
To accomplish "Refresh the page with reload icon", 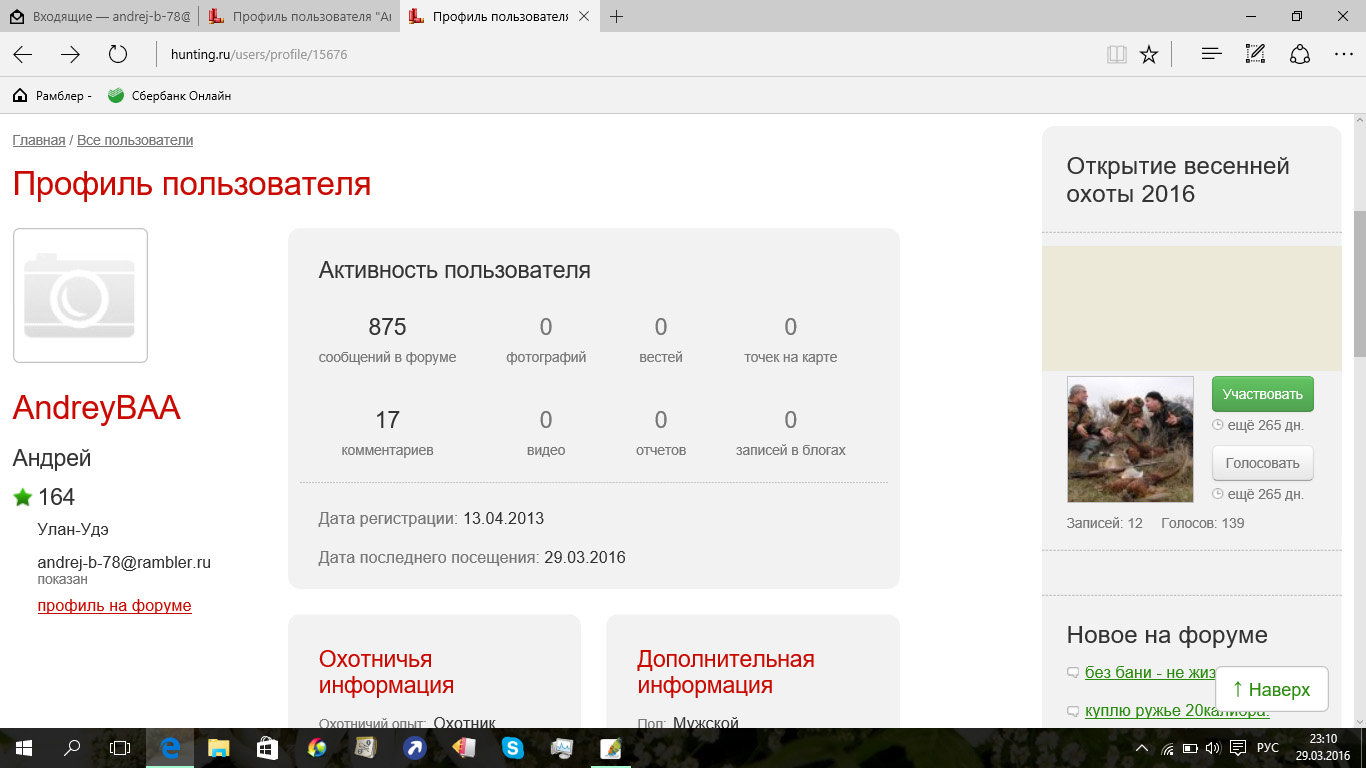I will tap(118, 55).
